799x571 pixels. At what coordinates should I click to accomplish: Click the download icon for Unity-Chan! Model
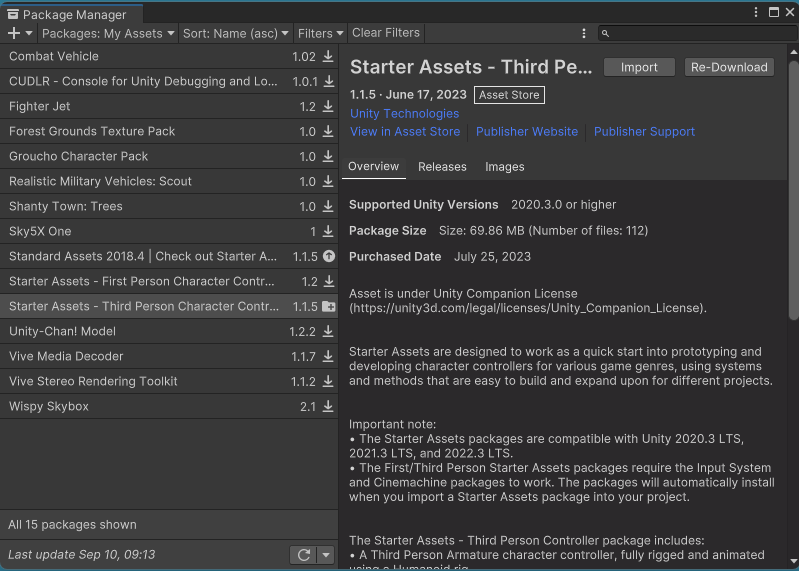coord(328,332)
